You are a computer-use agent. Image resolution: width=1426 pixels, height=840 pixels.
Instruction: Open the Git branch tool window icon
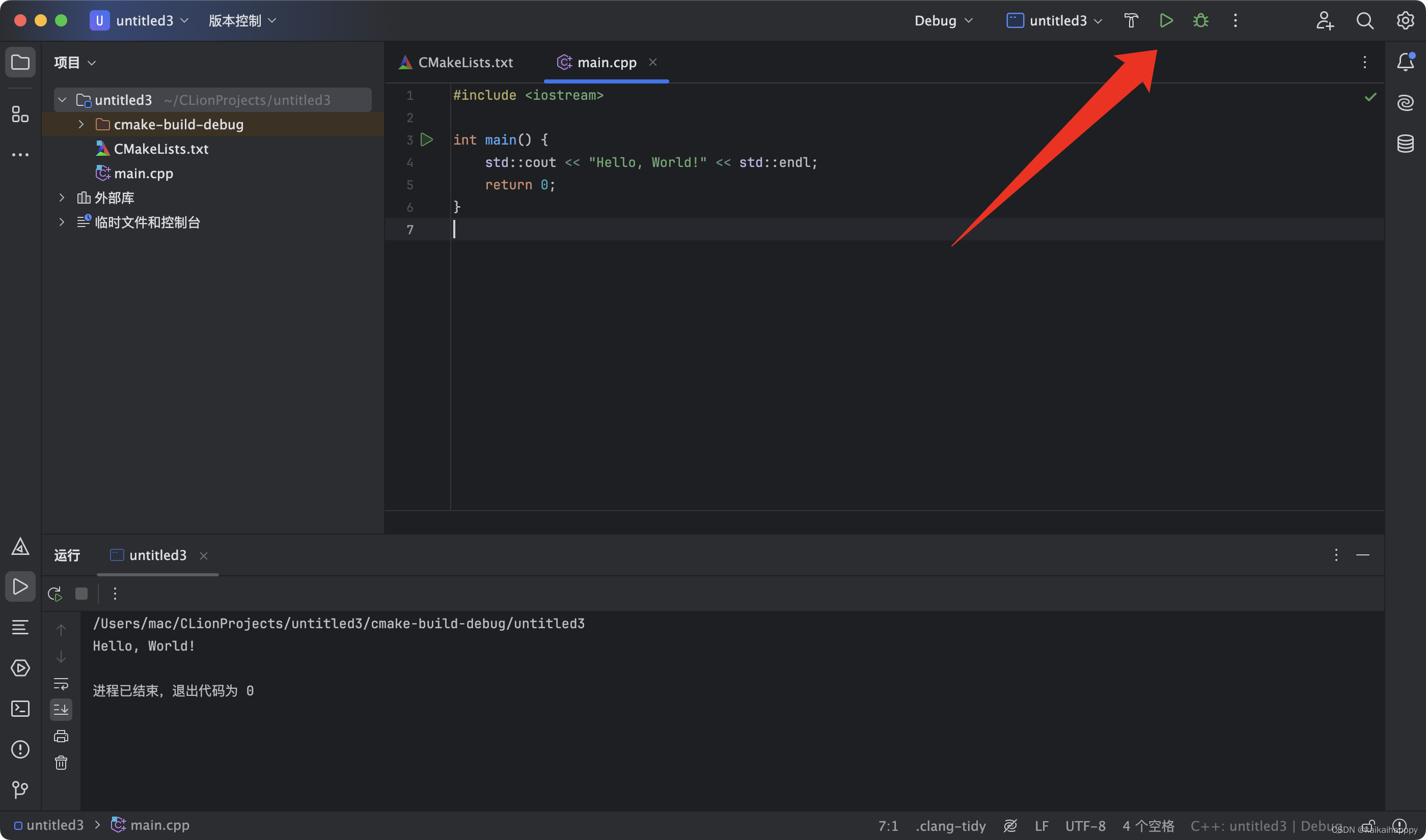click(x=20, y=790)
